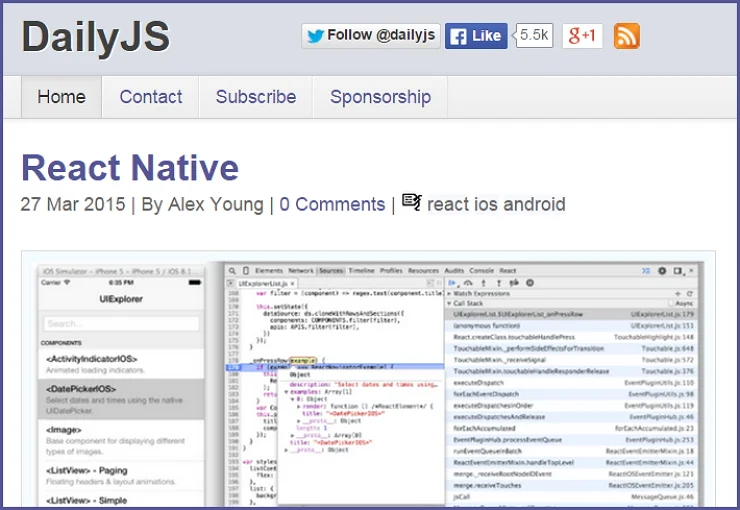Click the devtools device mode icon
740x510 pixels.
pyautogui.click(x=246, y=271)
